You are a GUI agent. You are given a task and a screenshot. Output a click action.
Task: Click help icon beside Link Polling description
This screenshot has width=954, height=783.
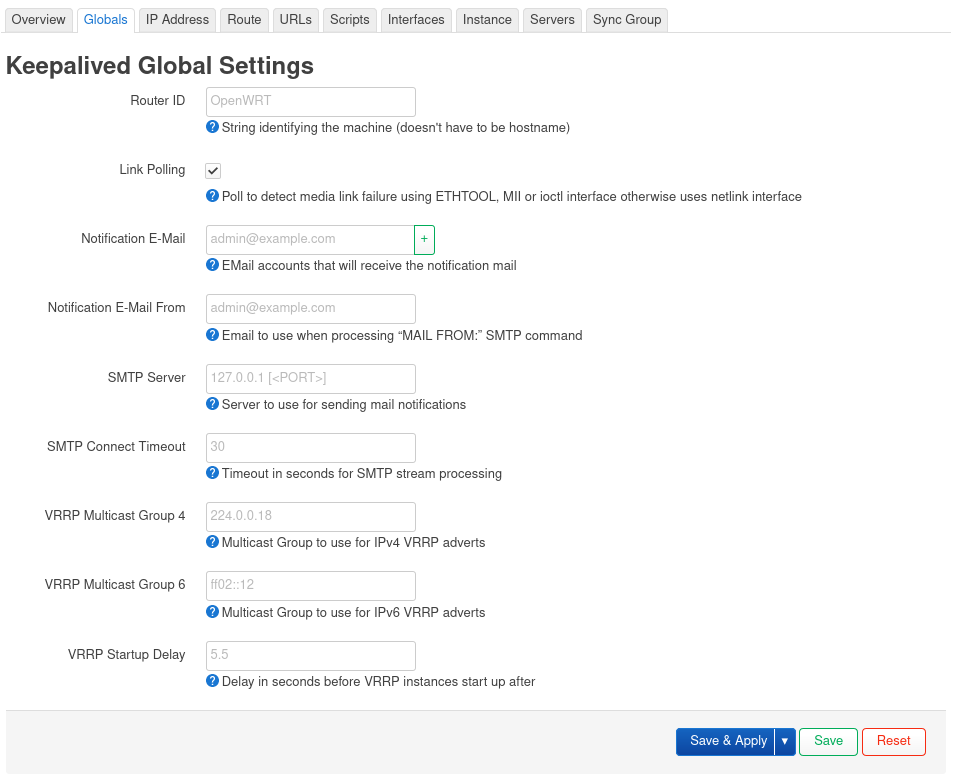(212, 196)
